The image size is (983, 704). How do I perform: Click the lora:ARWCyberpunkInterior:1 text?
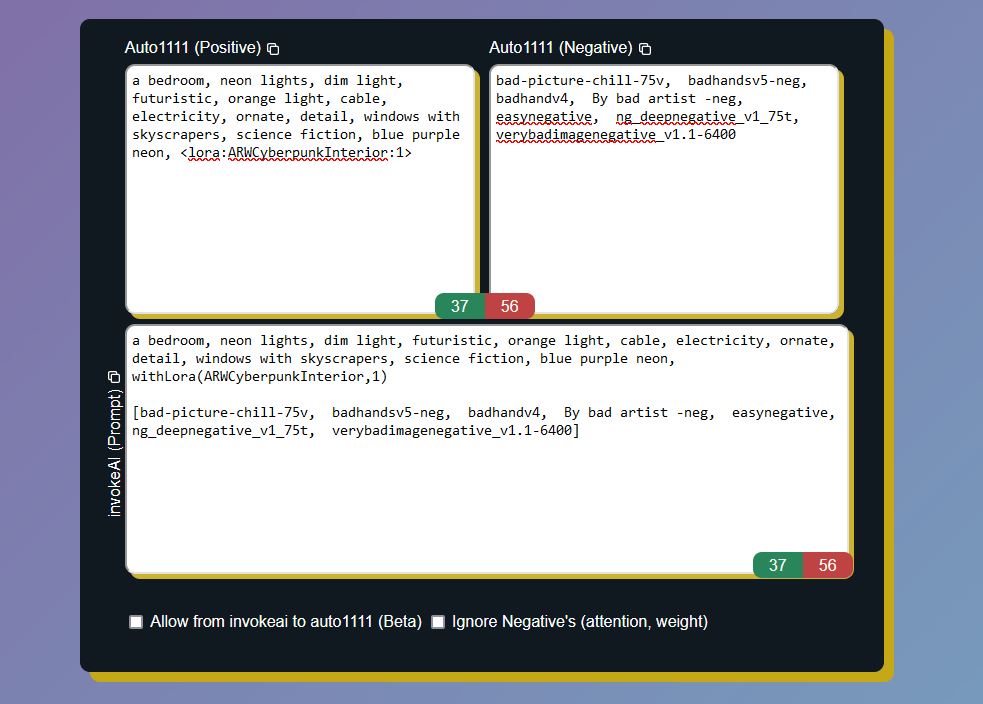point(296,153)
